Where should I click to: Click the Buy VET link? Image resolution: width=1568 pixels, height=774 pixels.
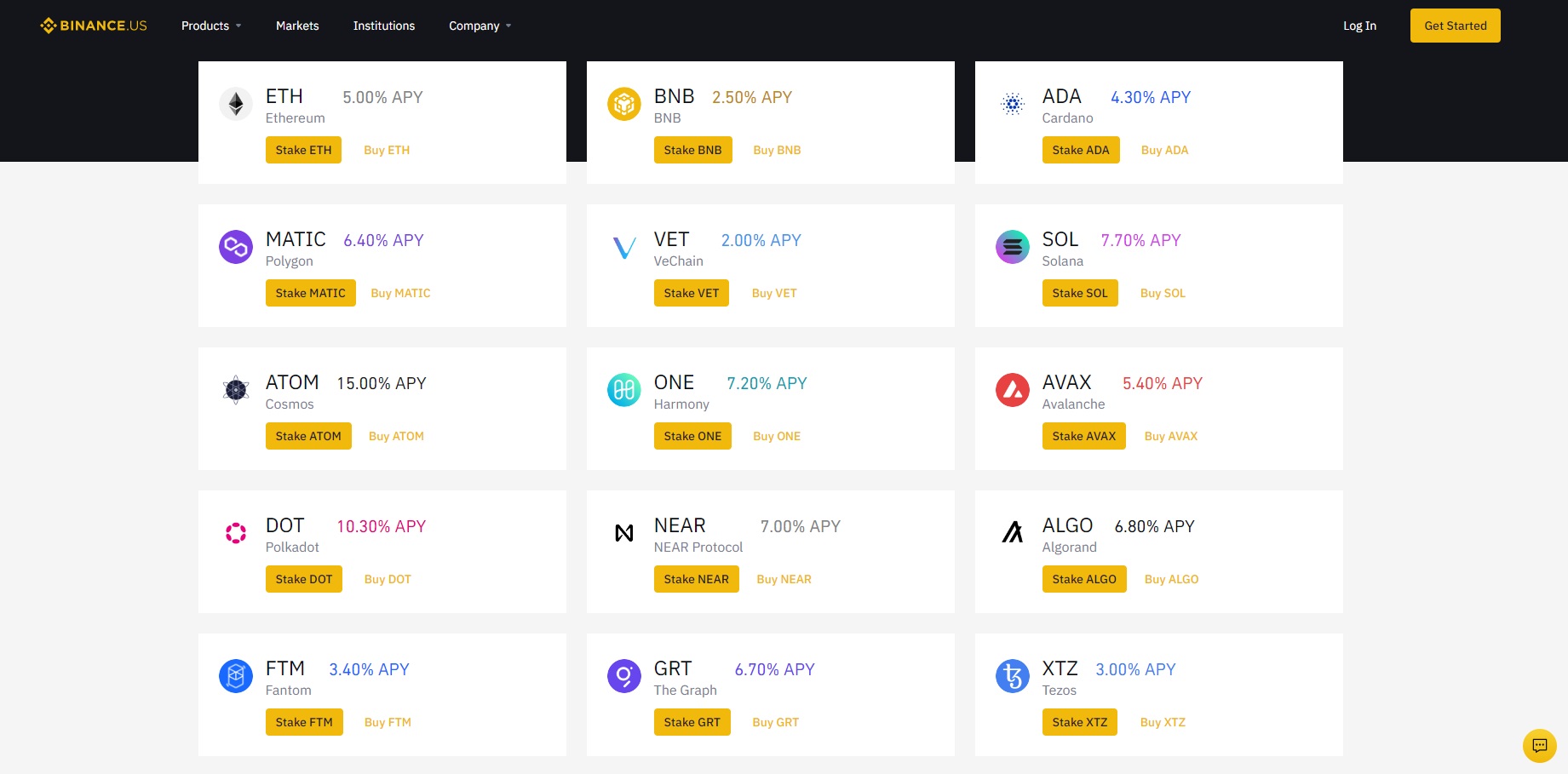(x=774, y=293)
